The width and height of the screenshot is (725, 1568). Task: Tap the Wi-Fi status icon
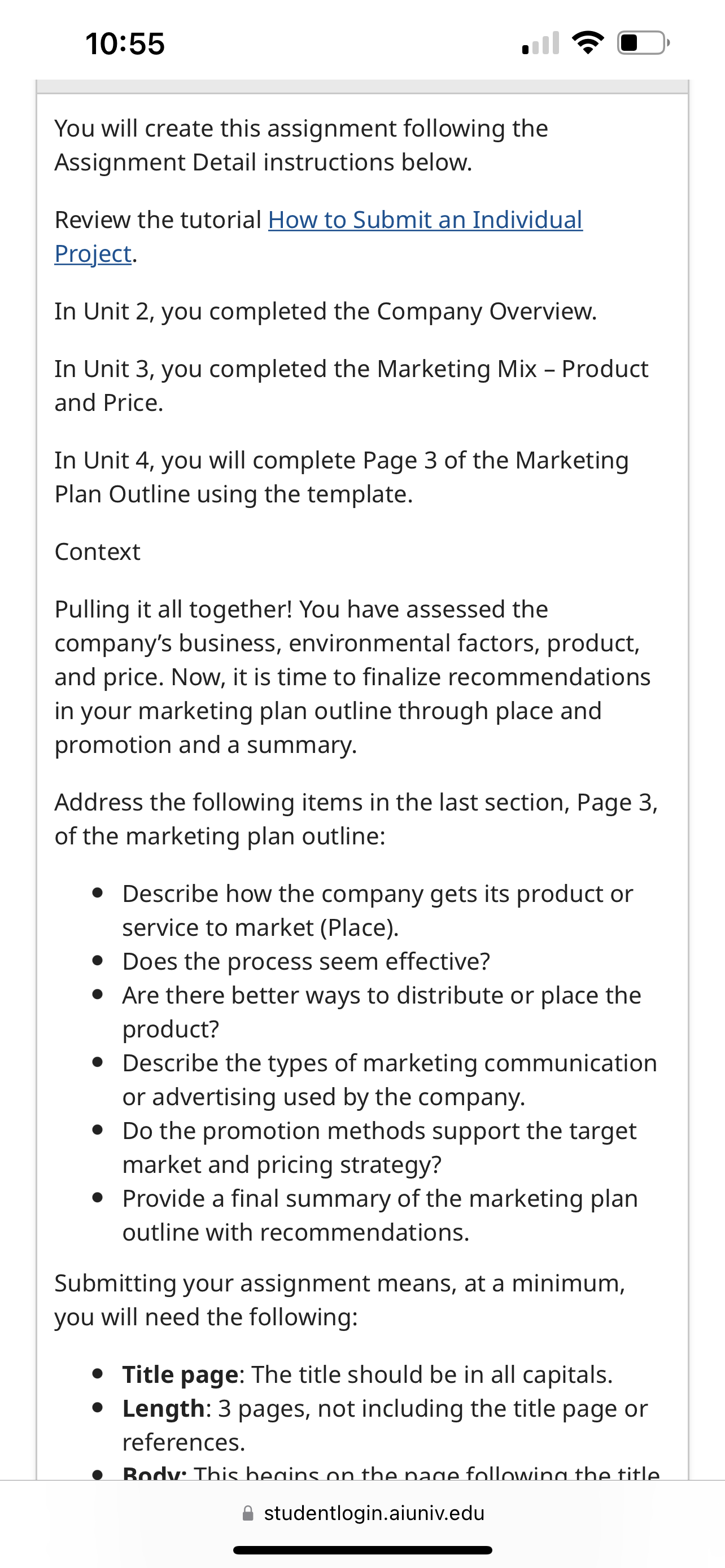[x=587, y=43]
